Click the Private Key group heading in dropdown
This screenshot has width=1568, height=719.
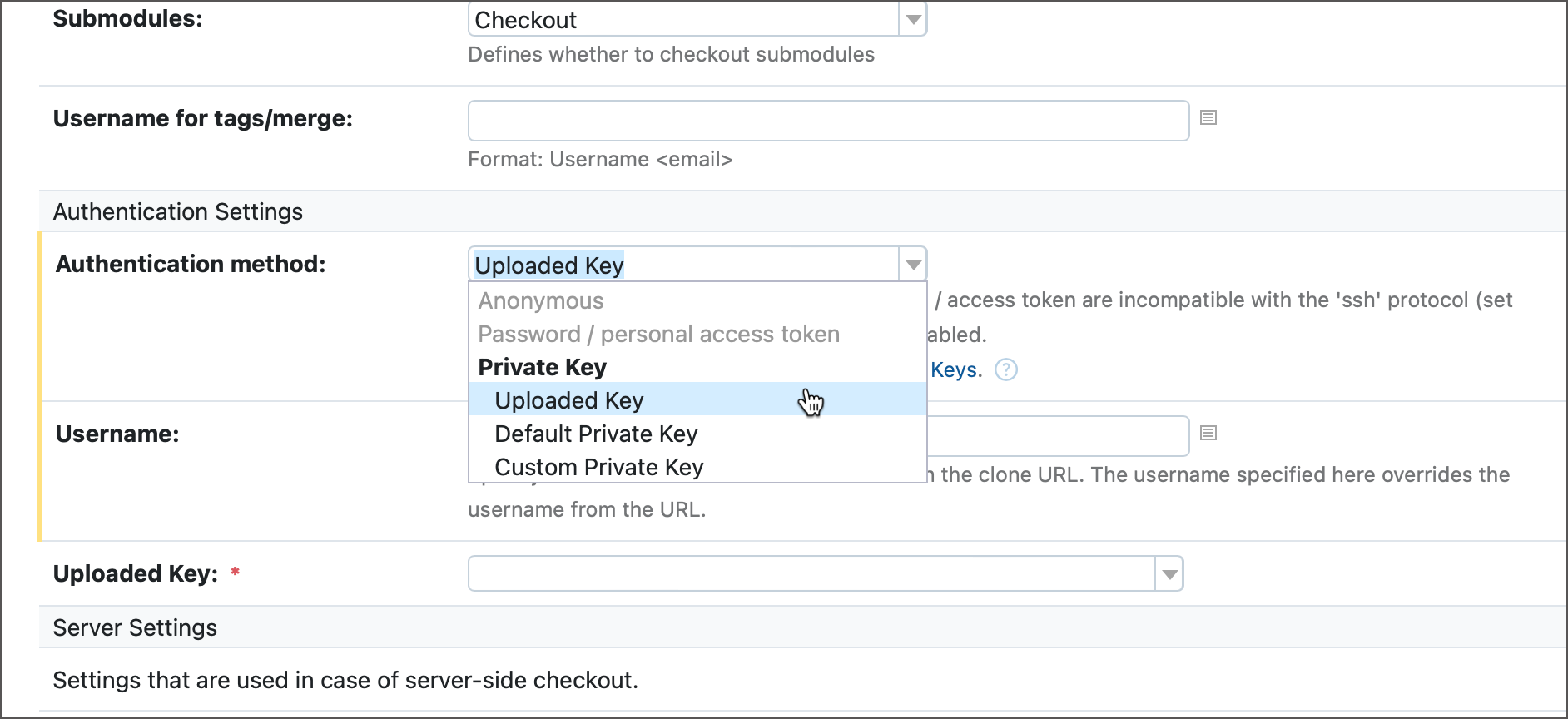pyautogui.click(x=542, y=366)
